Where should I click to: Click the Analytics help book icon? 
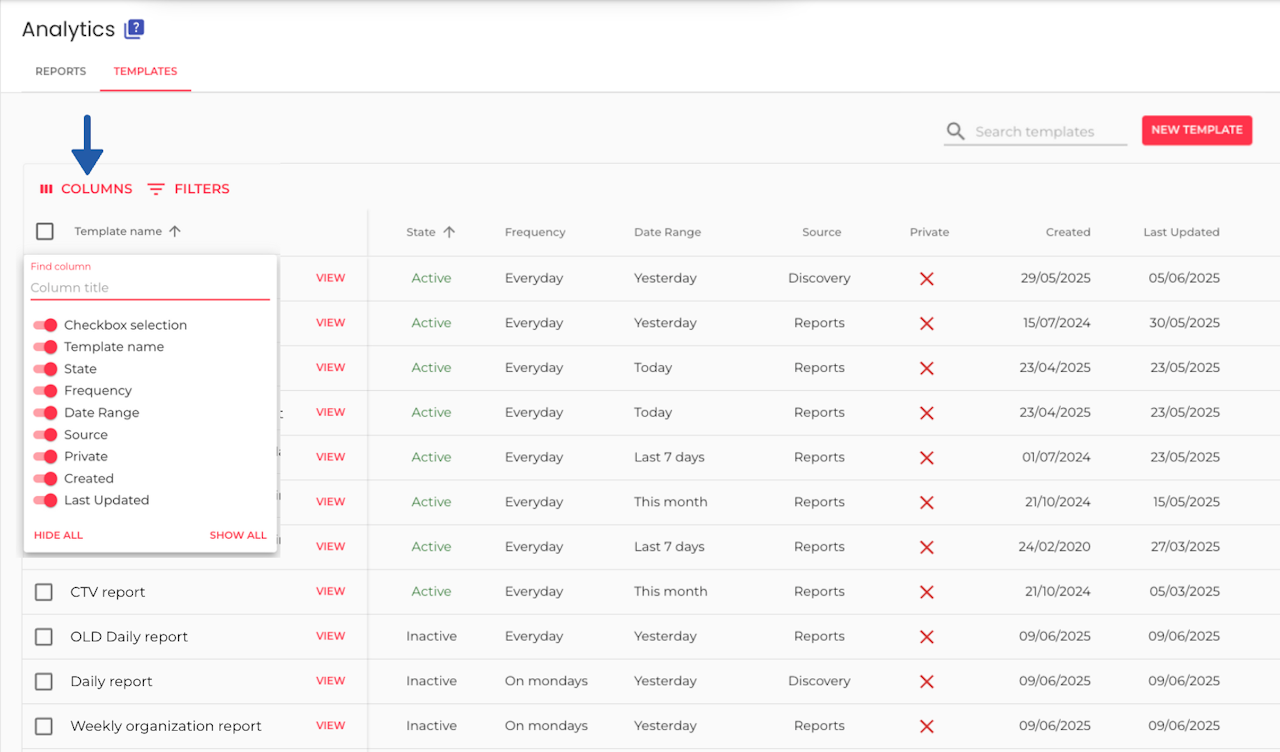coord(134,30)
